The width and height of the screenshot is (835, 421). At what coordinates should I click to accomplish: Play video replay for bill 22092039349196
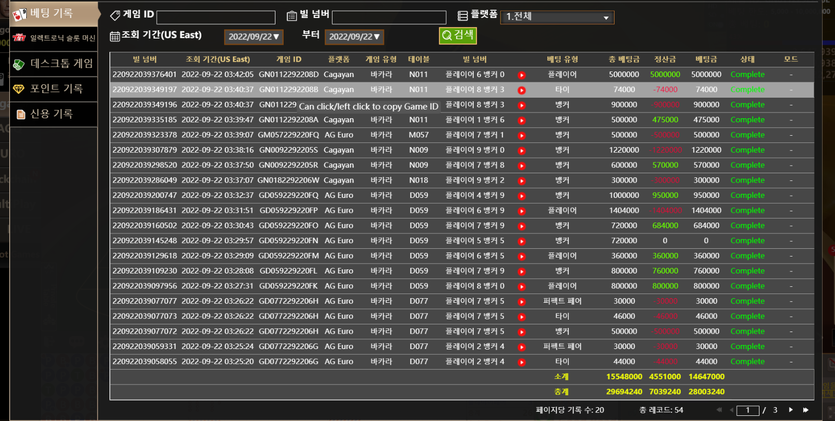click(521, 105)
